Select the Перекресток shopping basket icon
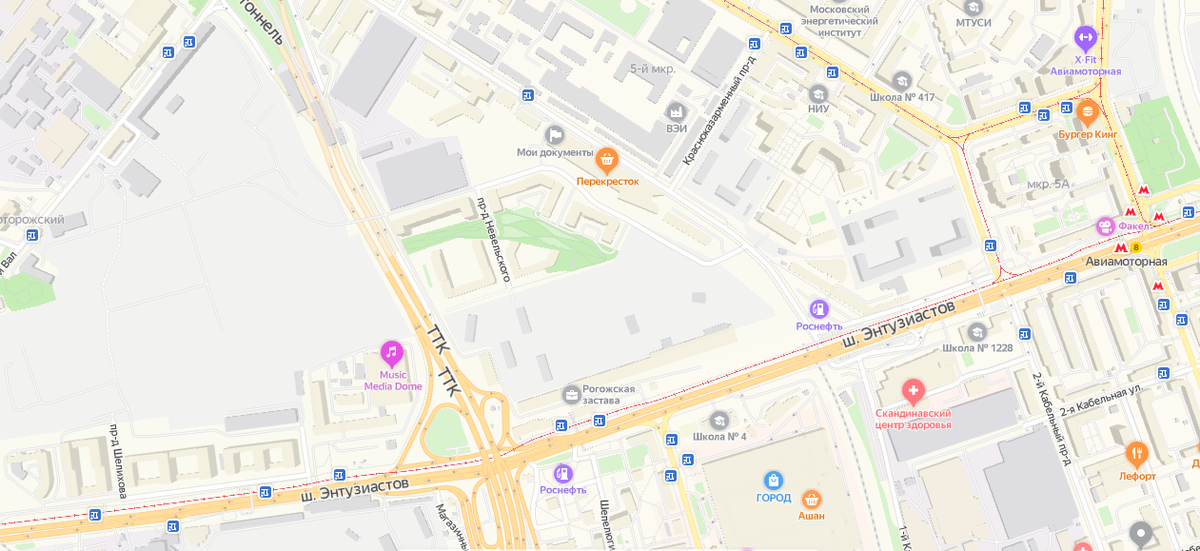1200x551 pixels. click(x=606, y=159)
